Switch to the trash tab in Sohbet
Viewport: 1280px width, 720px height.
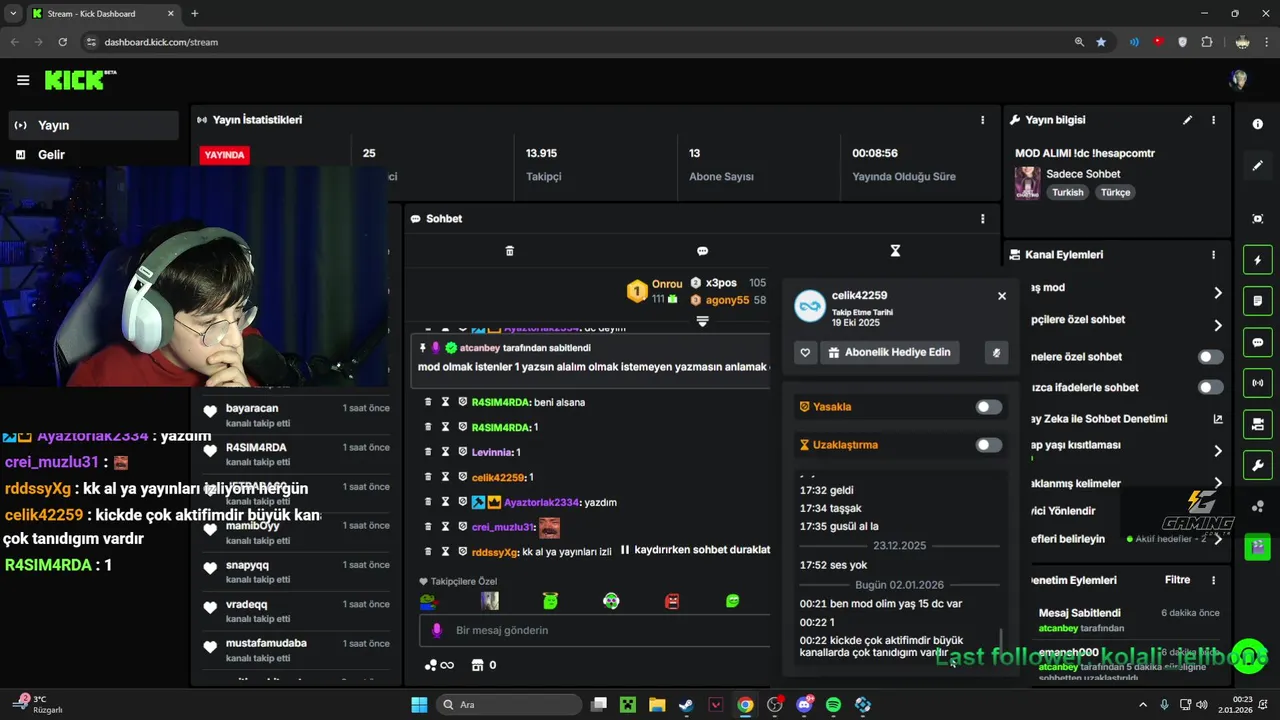coord(510,251)
